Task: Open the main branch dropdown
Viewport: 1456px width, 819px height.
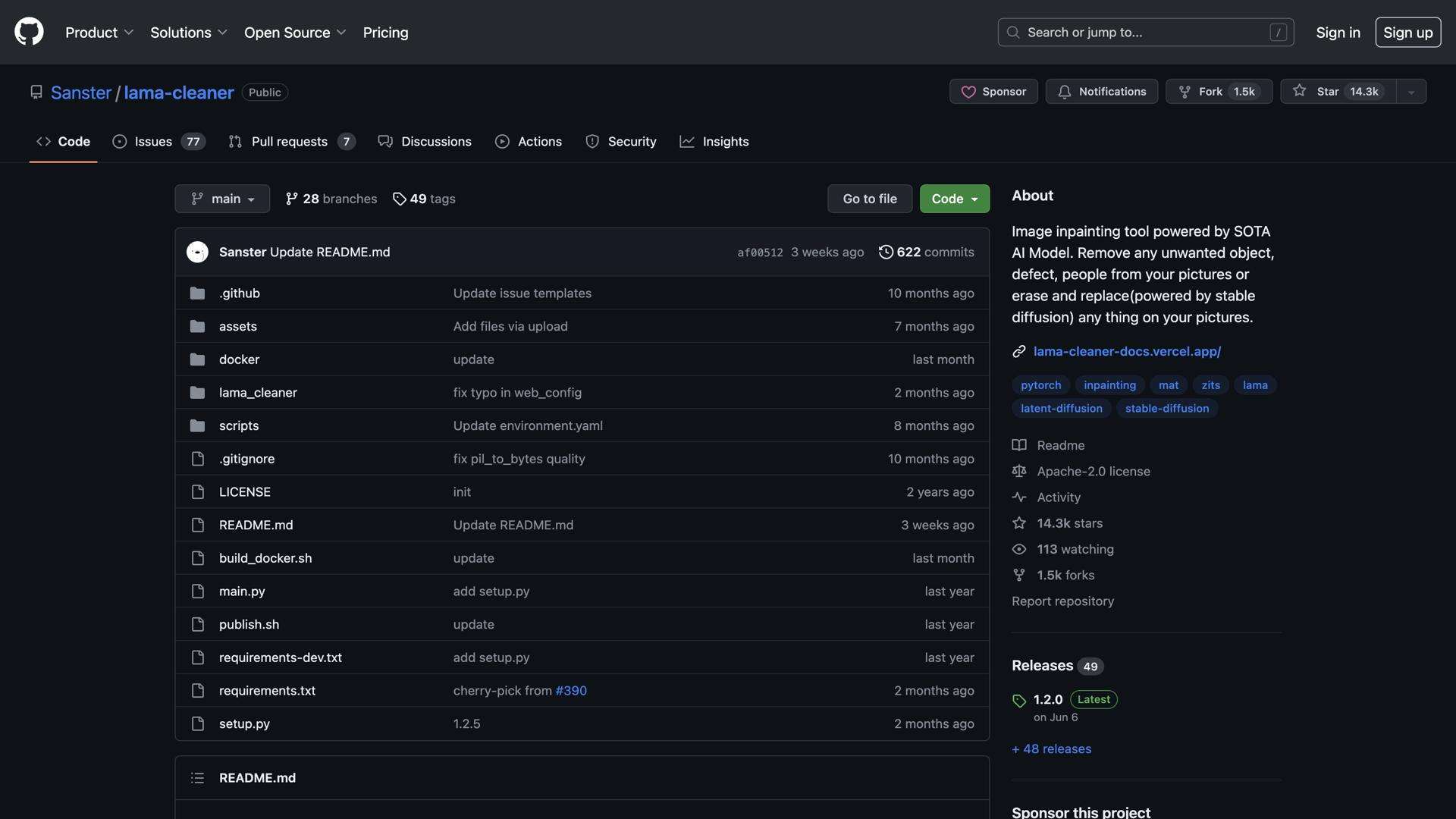Action: point(222,199)
